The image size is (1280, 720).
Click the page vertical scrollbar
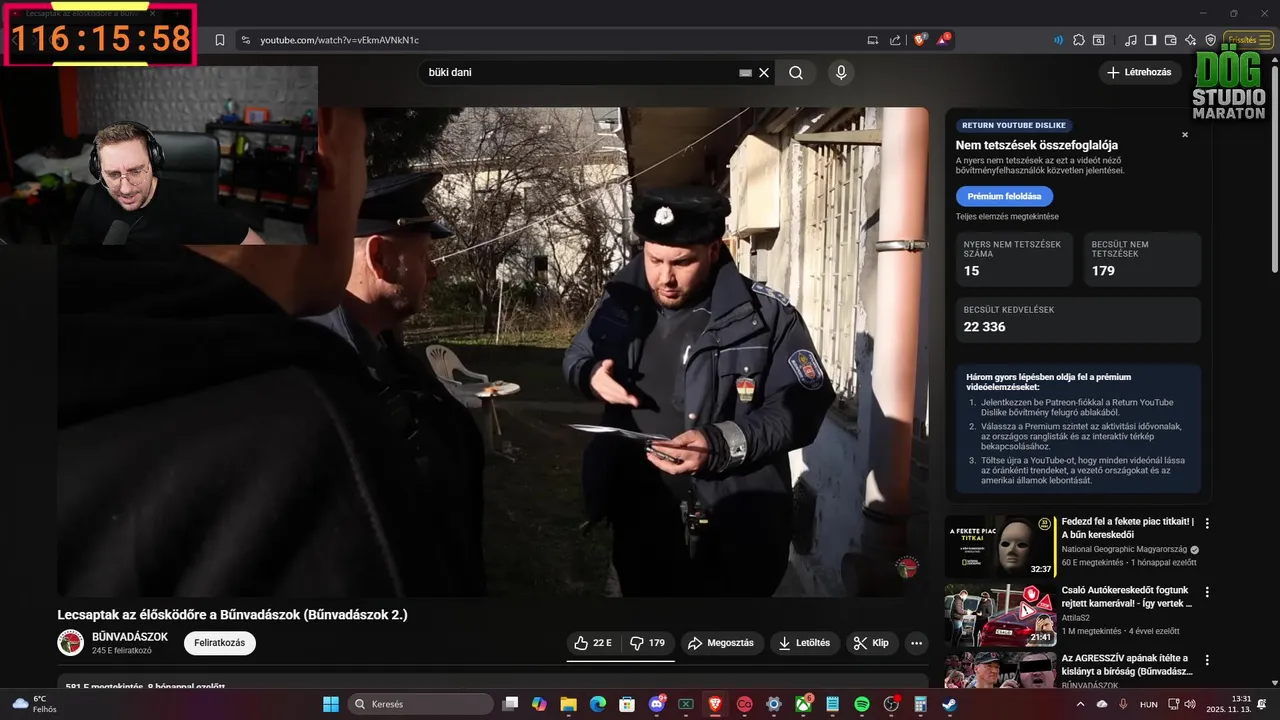[x=1273, y=170]
